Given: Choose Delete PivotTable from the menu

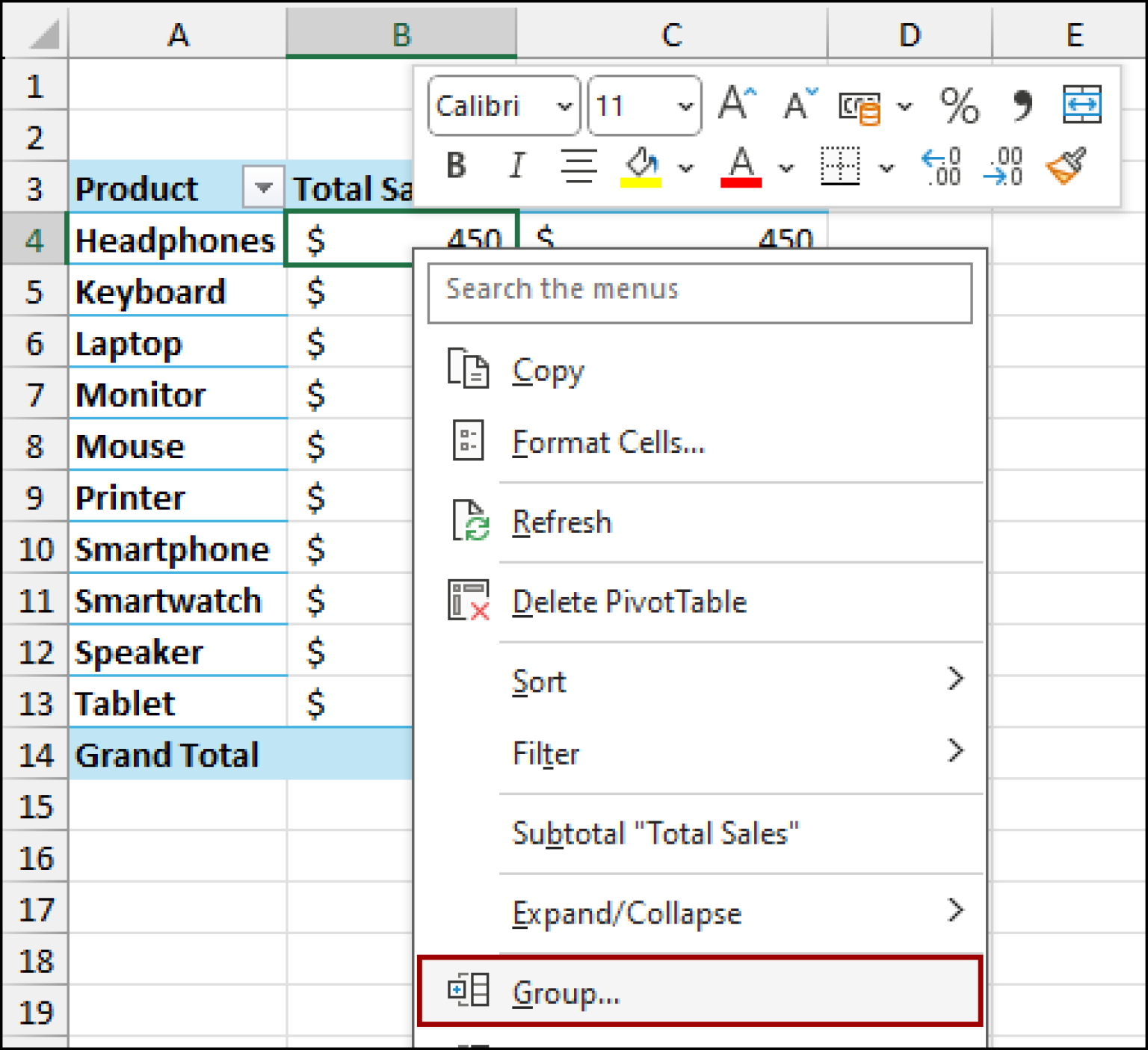Looking at the screenshot, I should [x=629, y=602].
